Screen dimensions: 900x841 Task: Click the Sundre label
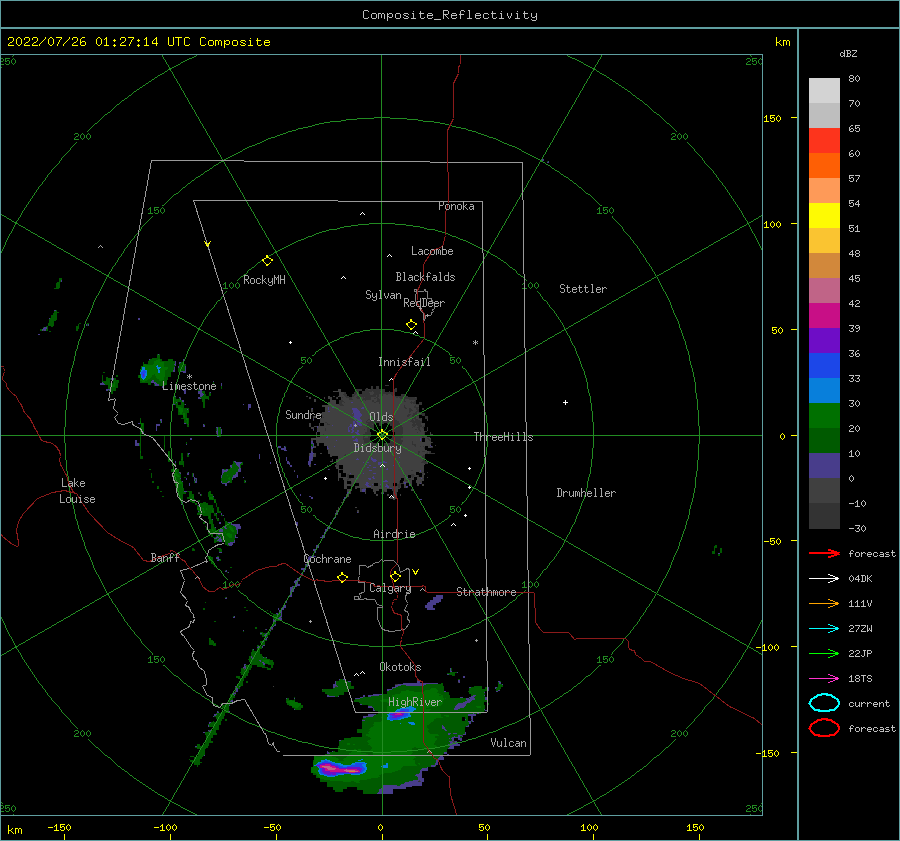(x=303, y=414)
